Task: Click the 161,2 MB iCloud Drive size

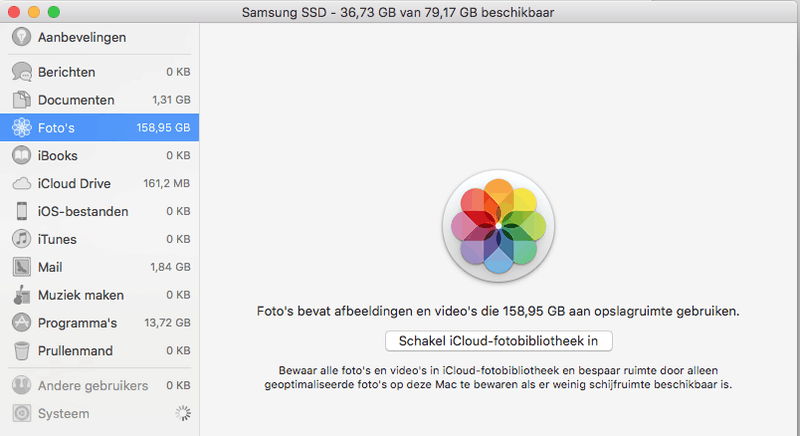Action: [166, 183]
